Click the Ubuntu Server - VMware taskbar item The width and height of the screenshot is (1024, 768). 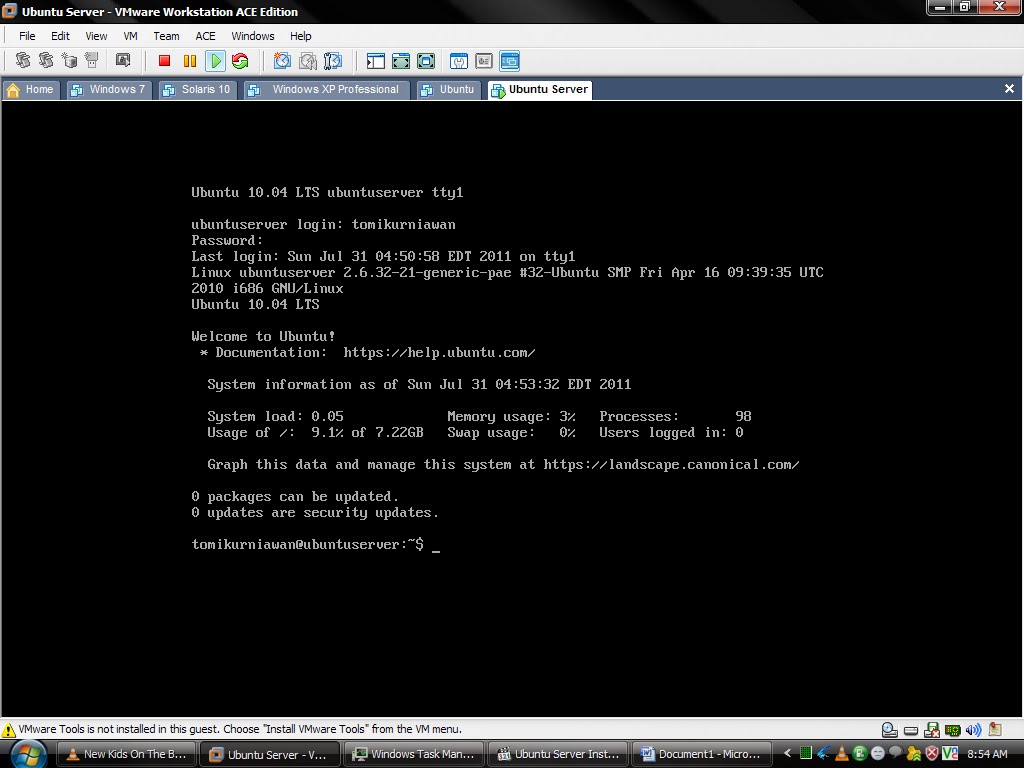point(270,754)
